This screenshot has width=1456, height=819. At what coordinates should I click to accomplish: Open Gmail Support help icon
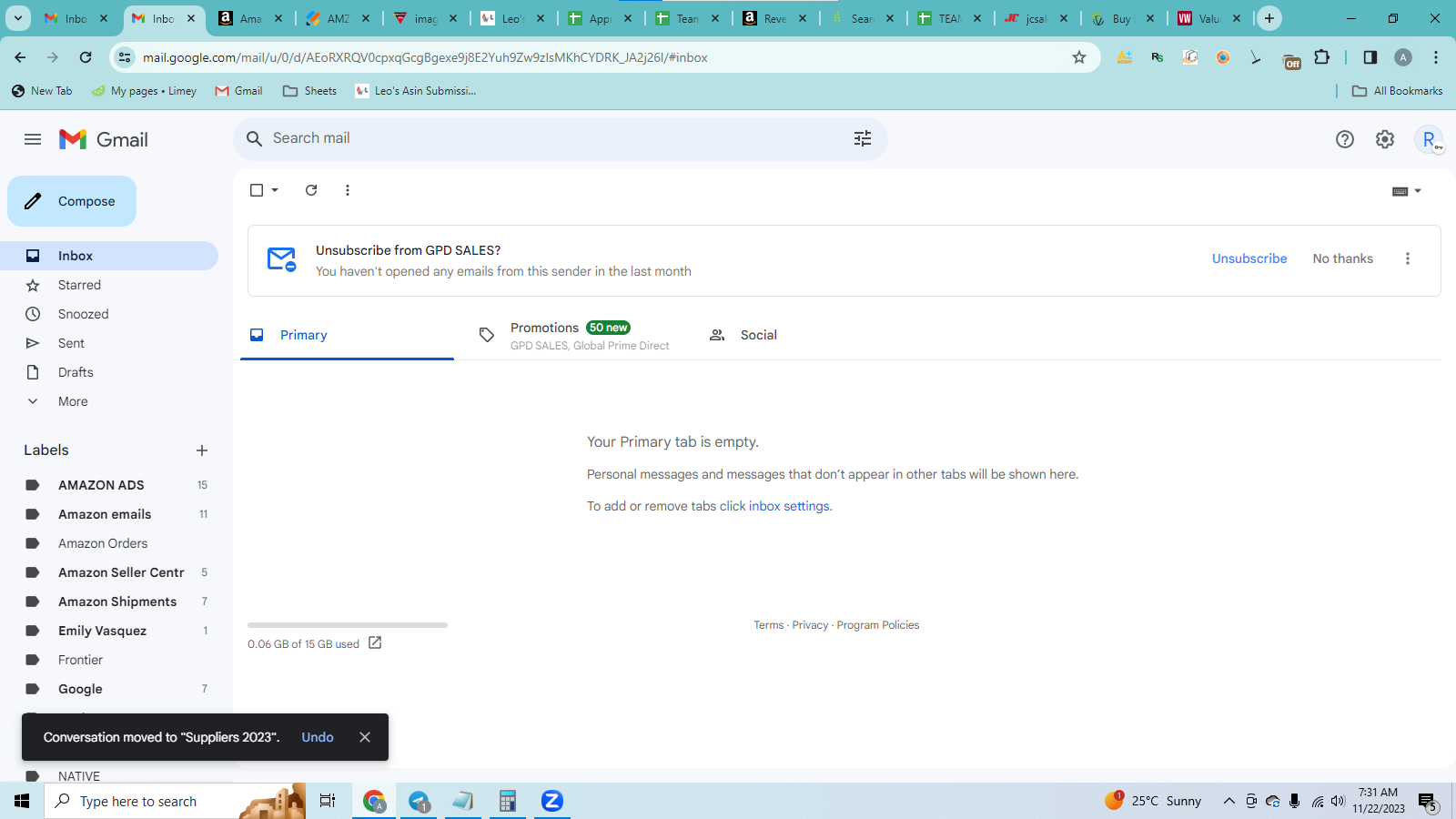[x=1345, y=139]
